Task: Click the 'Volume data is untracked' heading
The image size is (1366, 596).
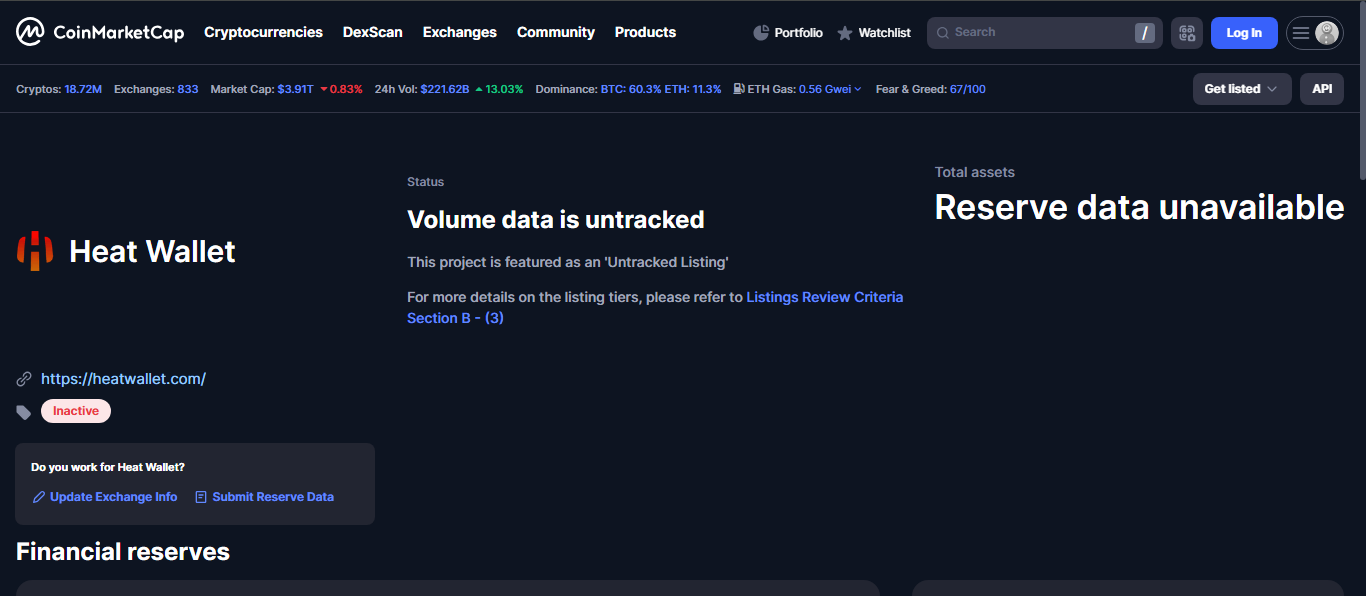Action: [556, 219]
